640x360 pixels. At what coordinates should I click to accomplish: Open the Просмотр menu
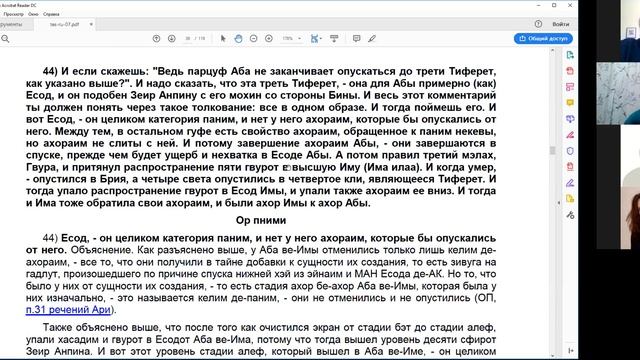(x=13, y=14)
